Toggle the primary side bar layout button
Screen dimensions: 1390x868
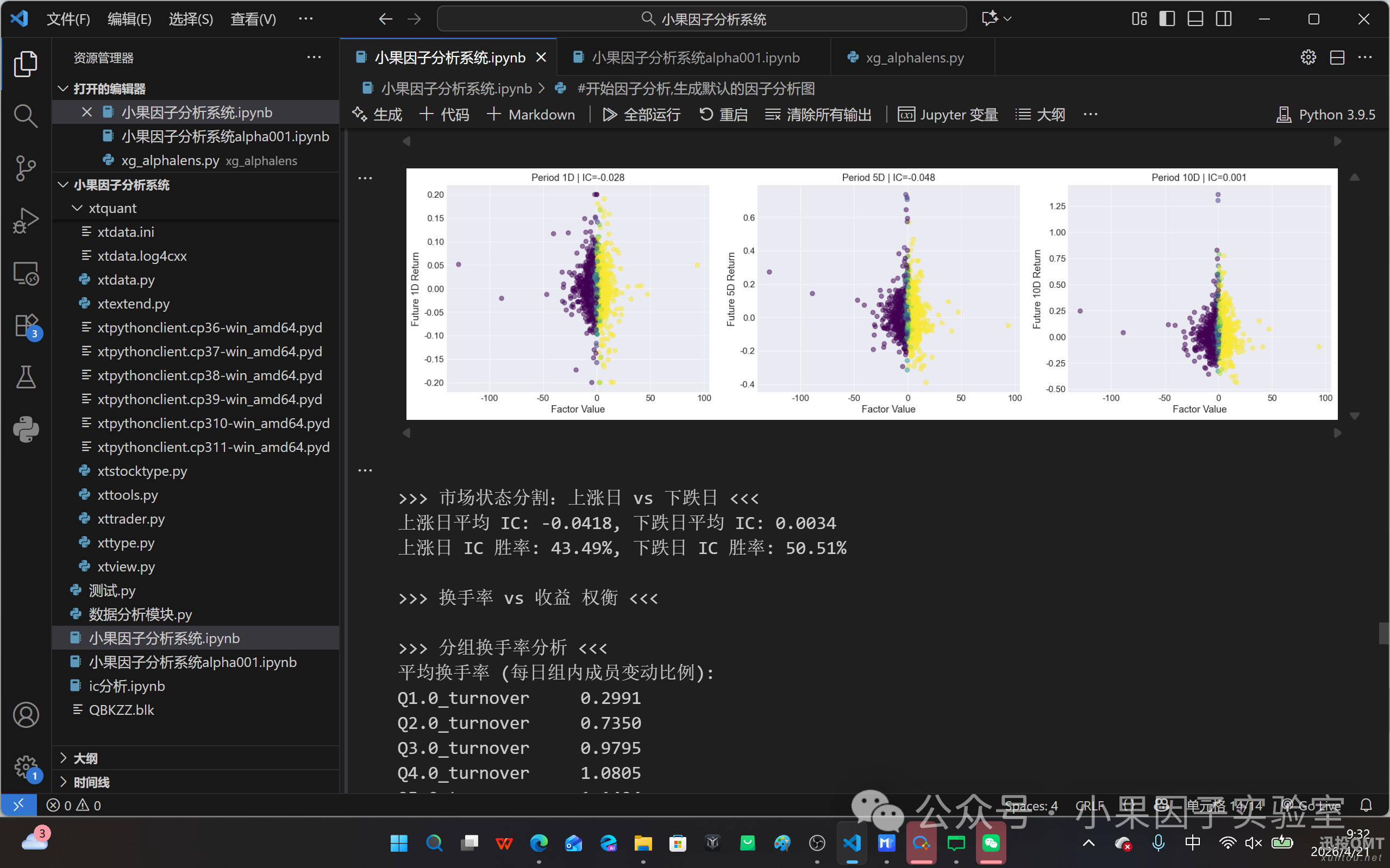[1167, 19]
